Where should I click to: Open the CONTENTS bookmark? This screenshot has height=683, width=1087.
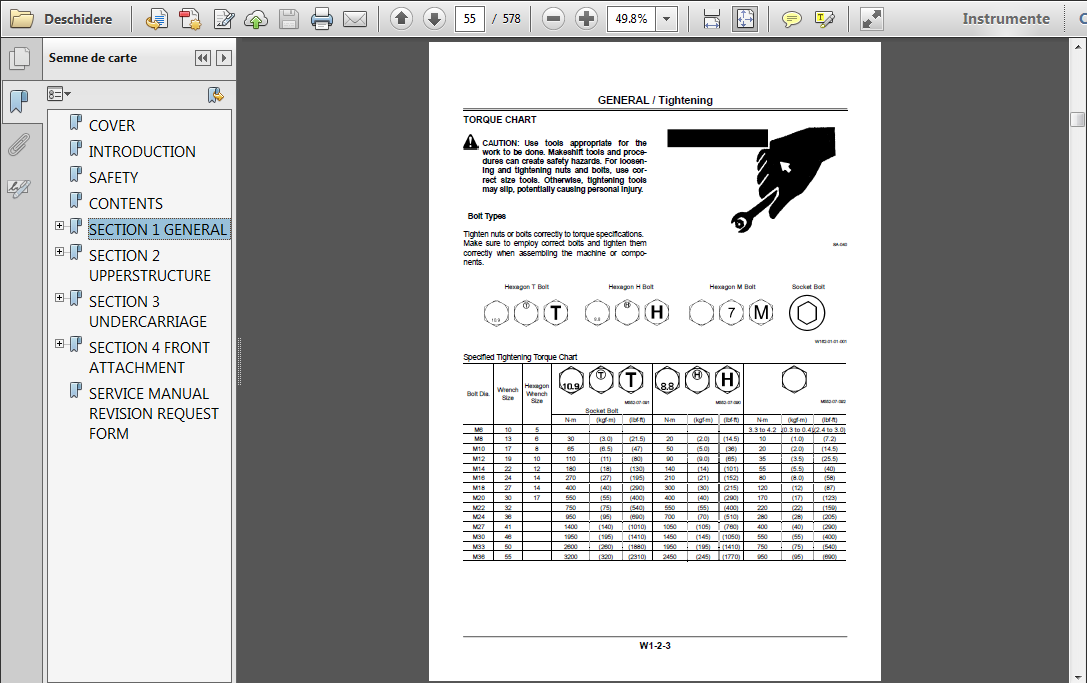coord(125,203)
